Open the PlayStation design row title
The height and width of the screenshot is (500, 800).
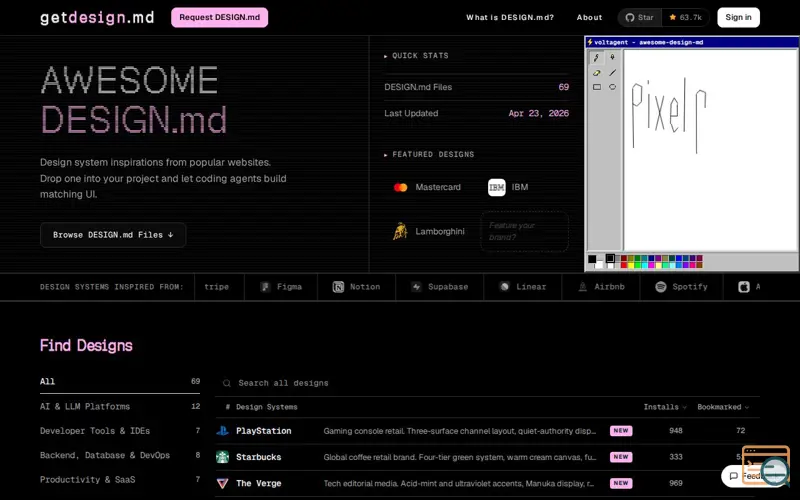263,431
